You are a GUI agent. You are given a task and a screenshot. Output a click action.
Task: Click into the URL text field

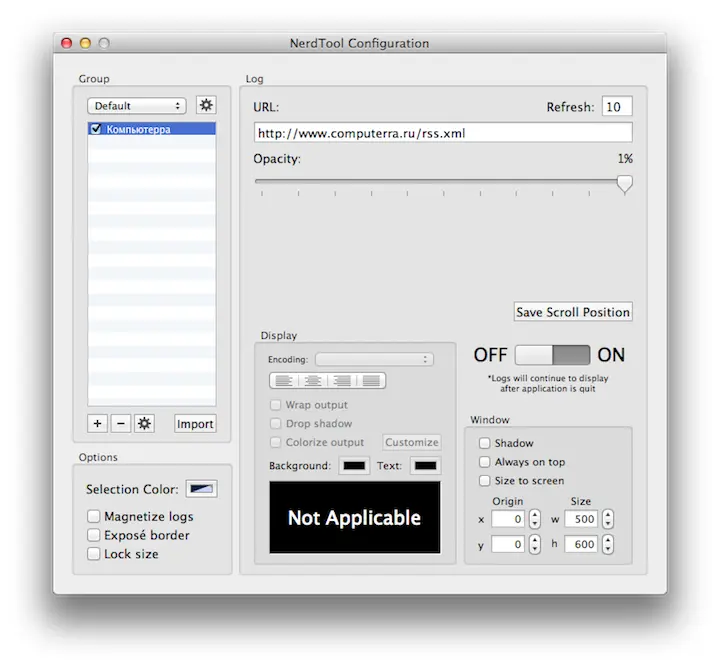click(x=443, y=132)
